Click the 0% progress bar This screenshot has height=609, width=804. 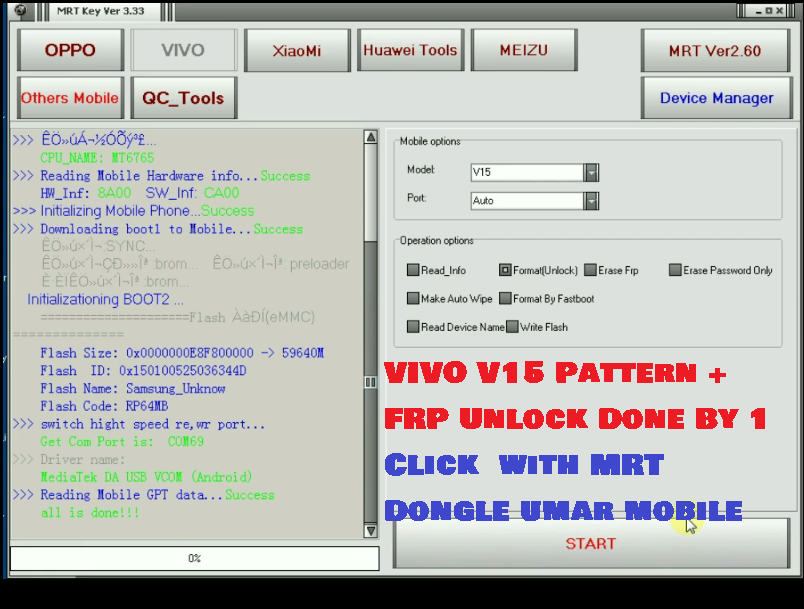(x=194, y=558)
